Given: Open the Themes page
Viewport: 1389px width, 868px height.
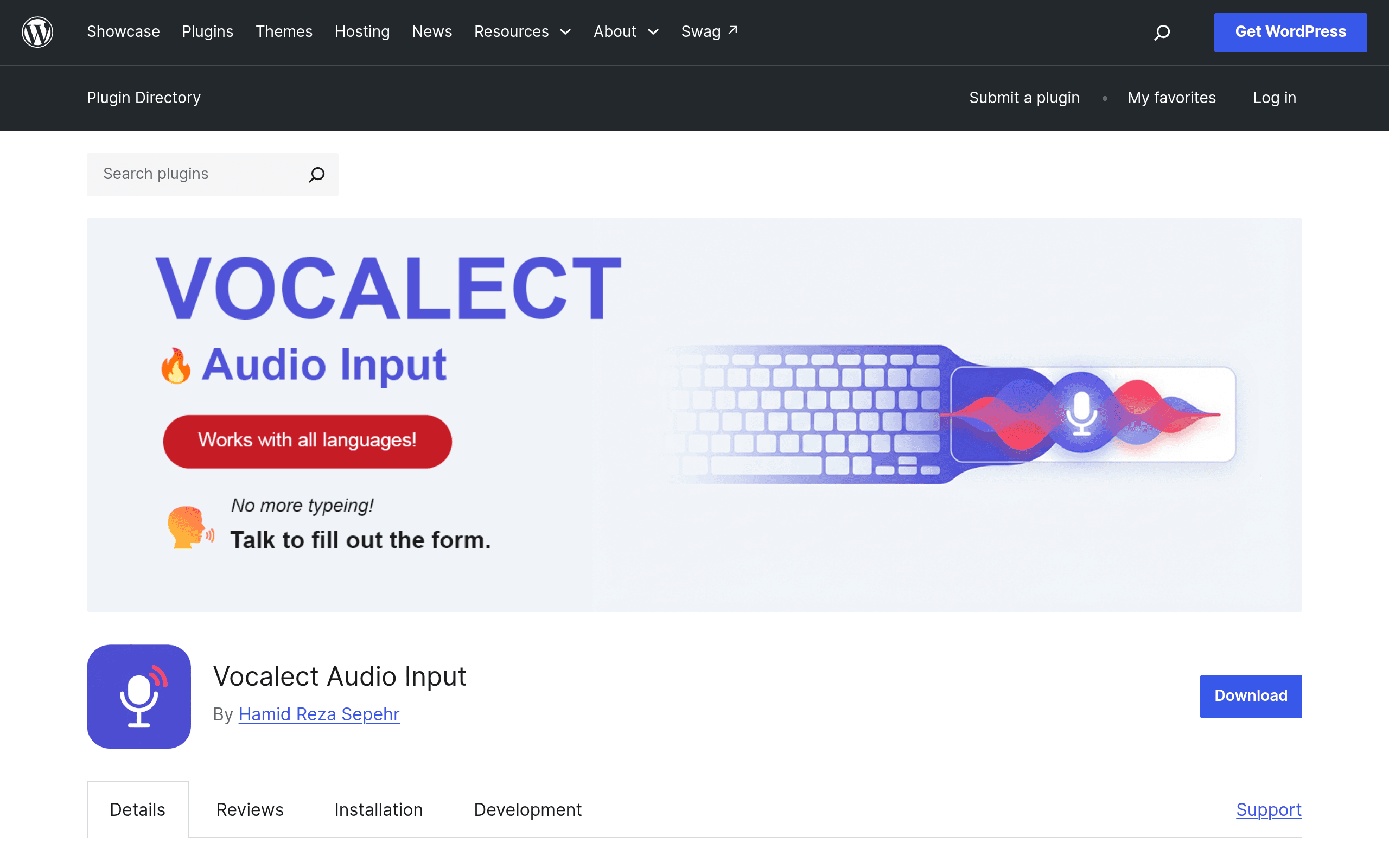Looking at the screenshot, I should pos(284,31).
